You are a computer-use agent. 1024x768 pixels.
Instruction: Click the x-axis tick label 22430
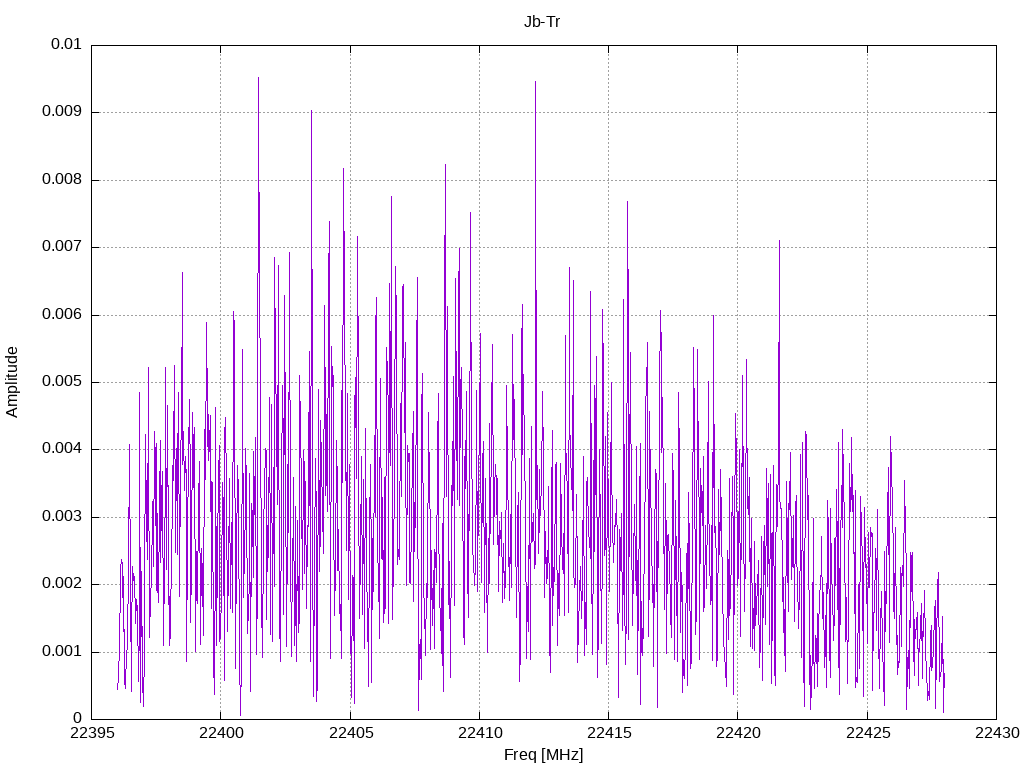997,733
